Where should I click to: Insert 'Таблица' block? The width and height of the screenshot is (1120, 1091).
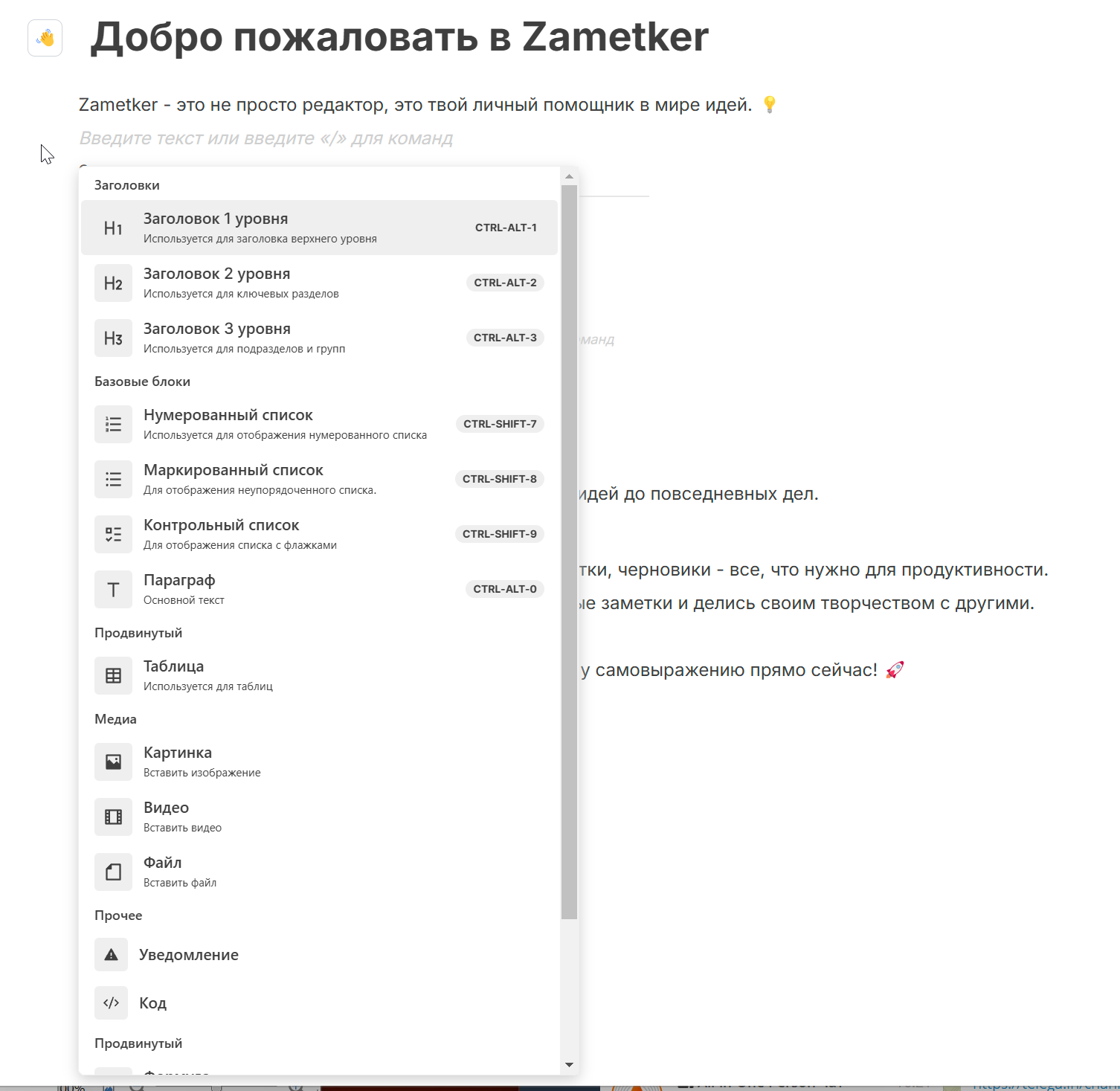coord(319,675)
